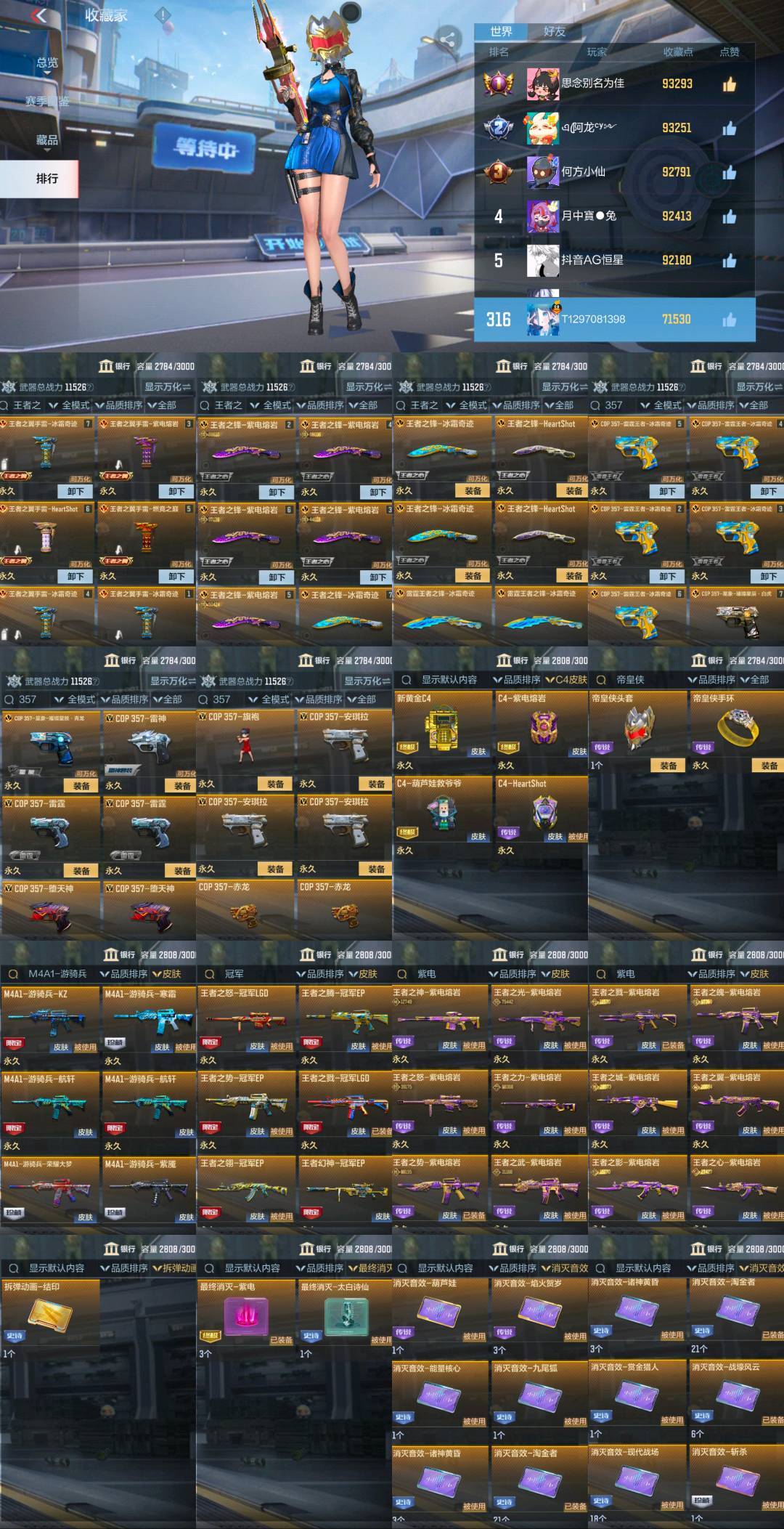784x1529 pixels.
Task: Open the 排行 sidebar tab
Action: coord(39,179)
